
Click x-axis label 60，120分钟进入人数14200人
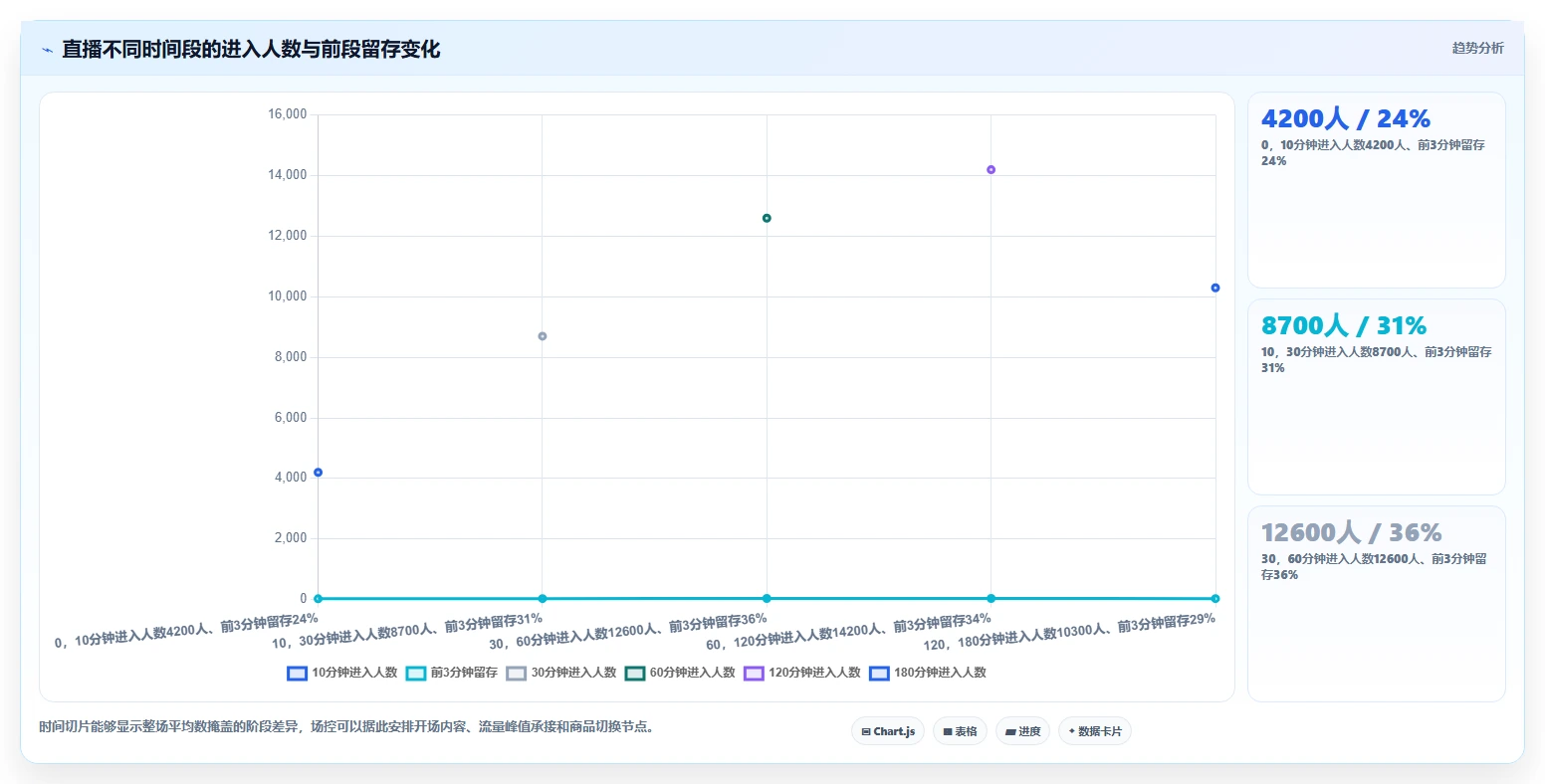(849, 631)
